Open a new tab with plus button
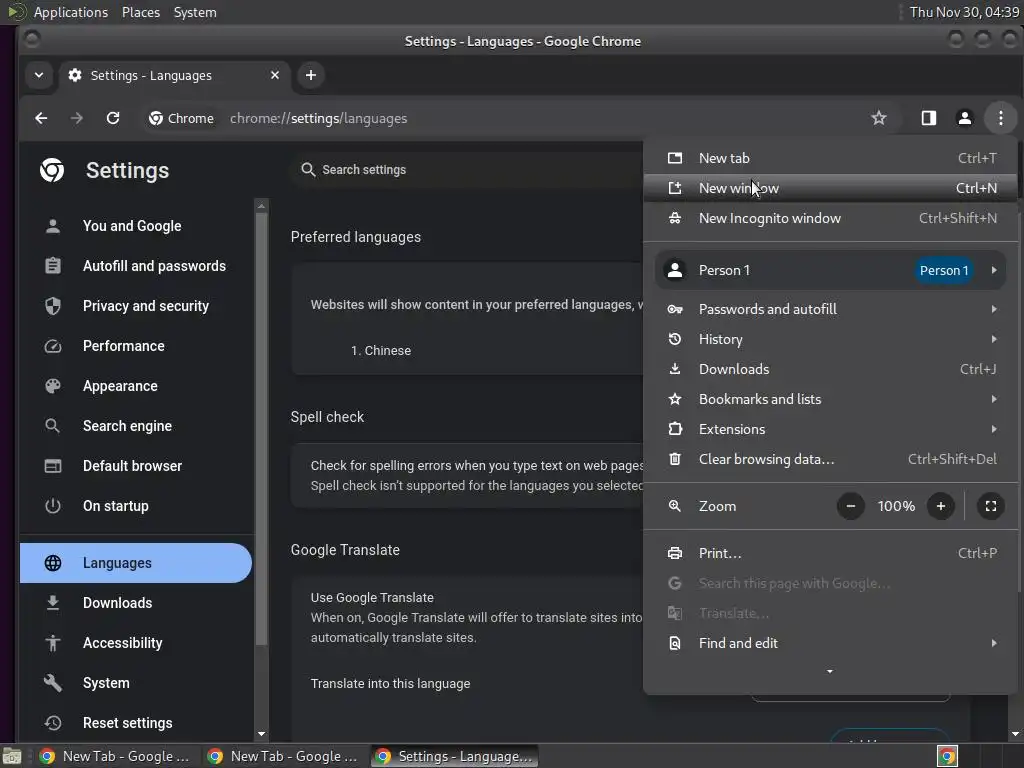The height and width of the screenshot is (768, 1024). click(x=311, y=75)
